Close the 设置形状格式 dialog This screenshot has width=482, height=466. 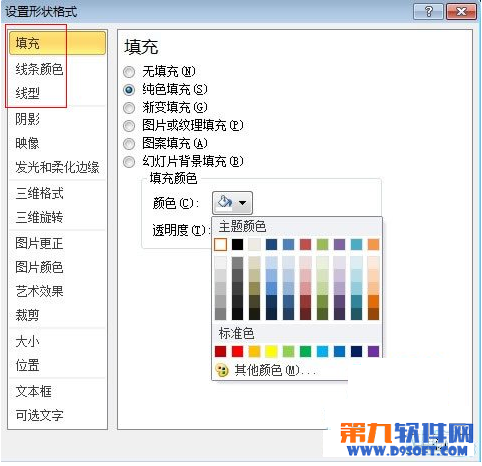click(462, 12)
